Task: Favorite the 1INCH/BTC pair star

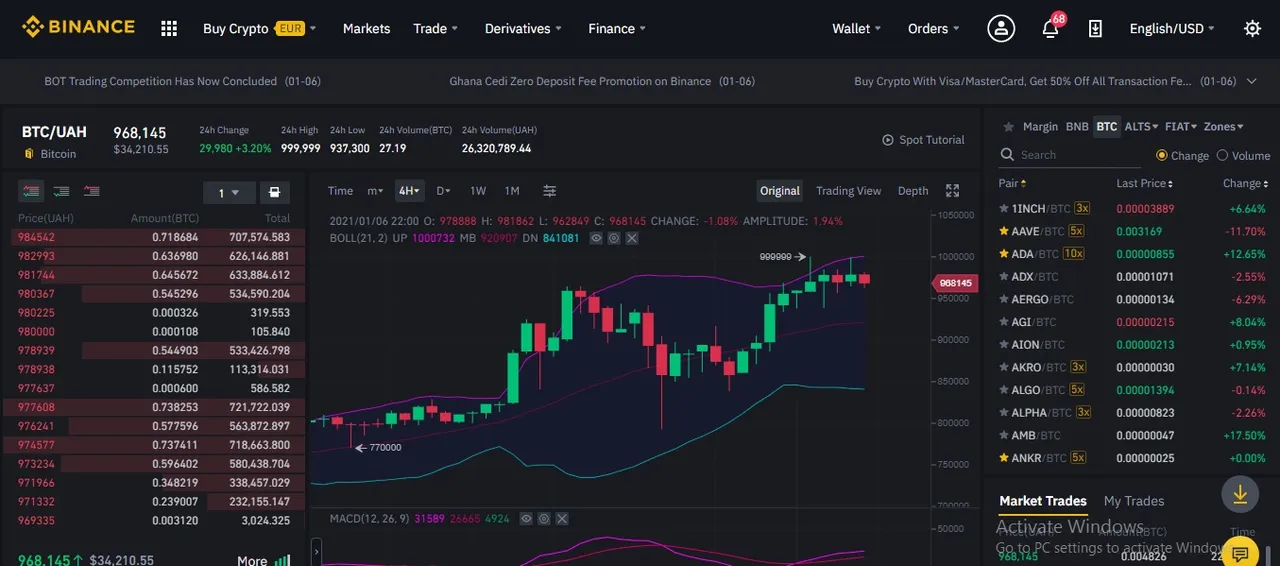Action: coord(1004,209)
